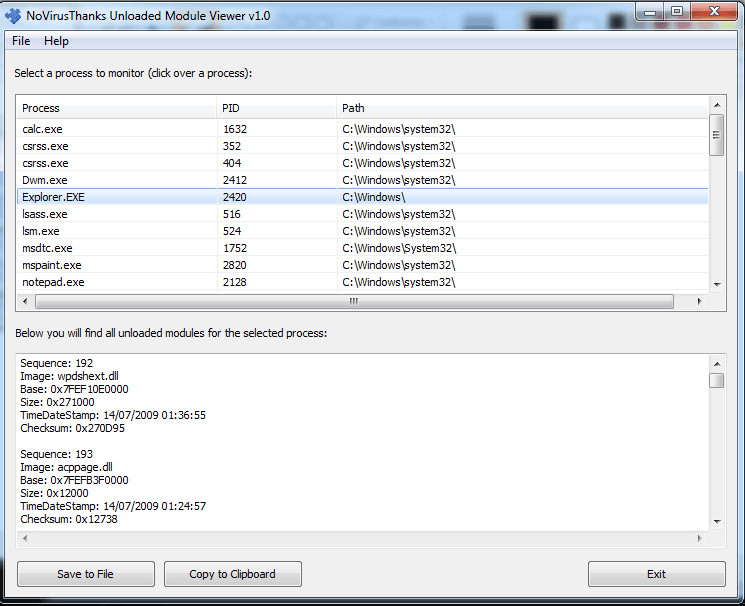Click PID value 516

(232, 214)
